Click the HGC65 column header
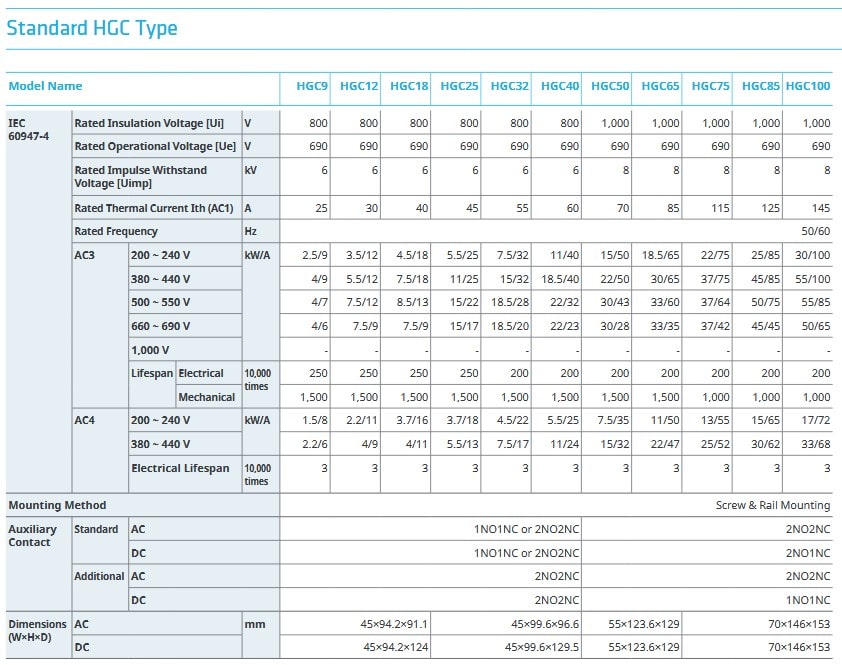842x665 pixels. pyautogui.click(x=660, y=86)
